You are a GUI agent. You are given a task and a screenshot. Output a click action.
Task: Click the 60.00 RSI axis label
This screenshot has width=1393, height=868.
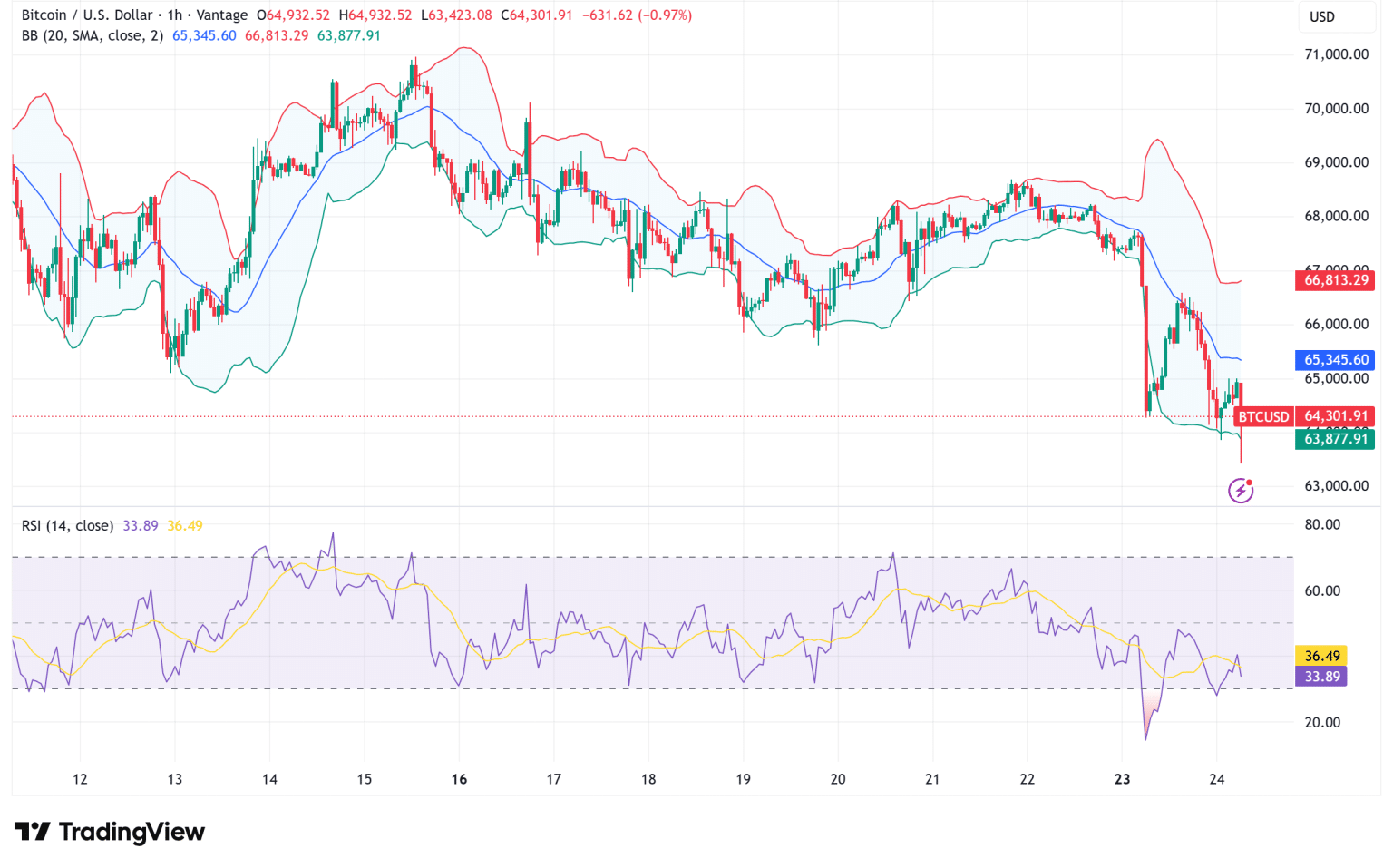(1322, 590)
